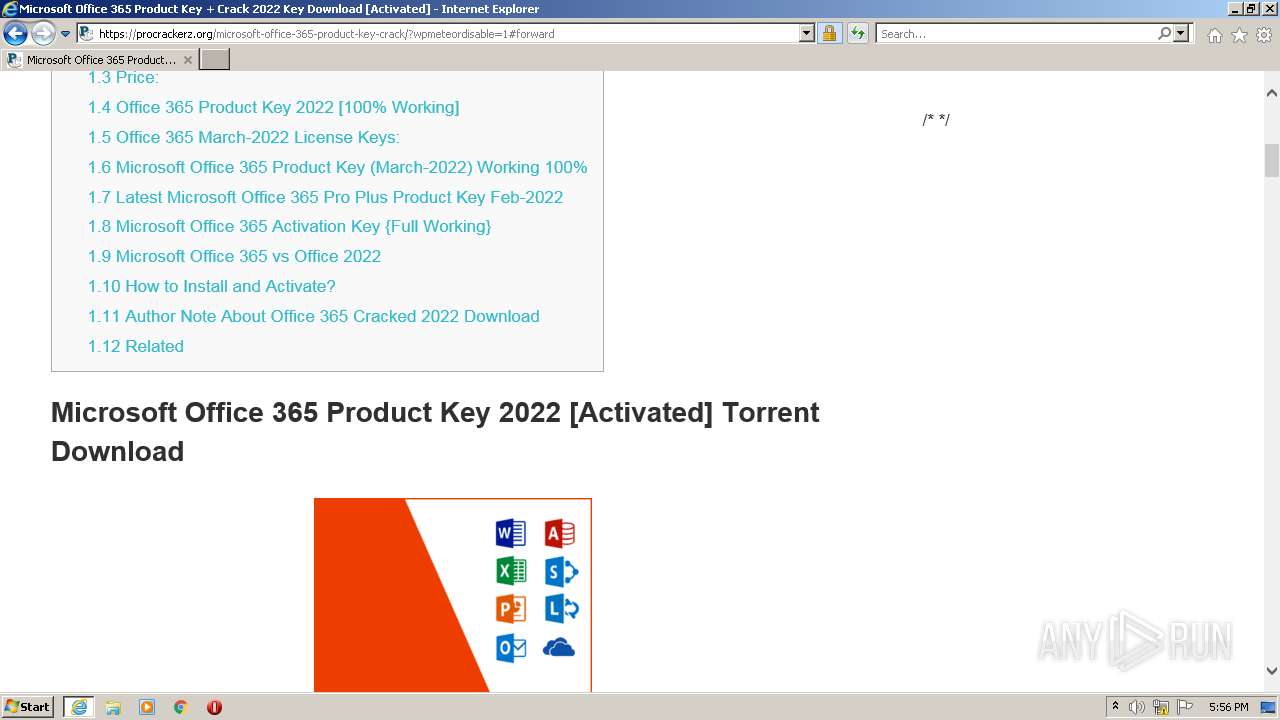
Task: Click the address bar URL field
Action: pyautogui.click(x=447, y=33)
